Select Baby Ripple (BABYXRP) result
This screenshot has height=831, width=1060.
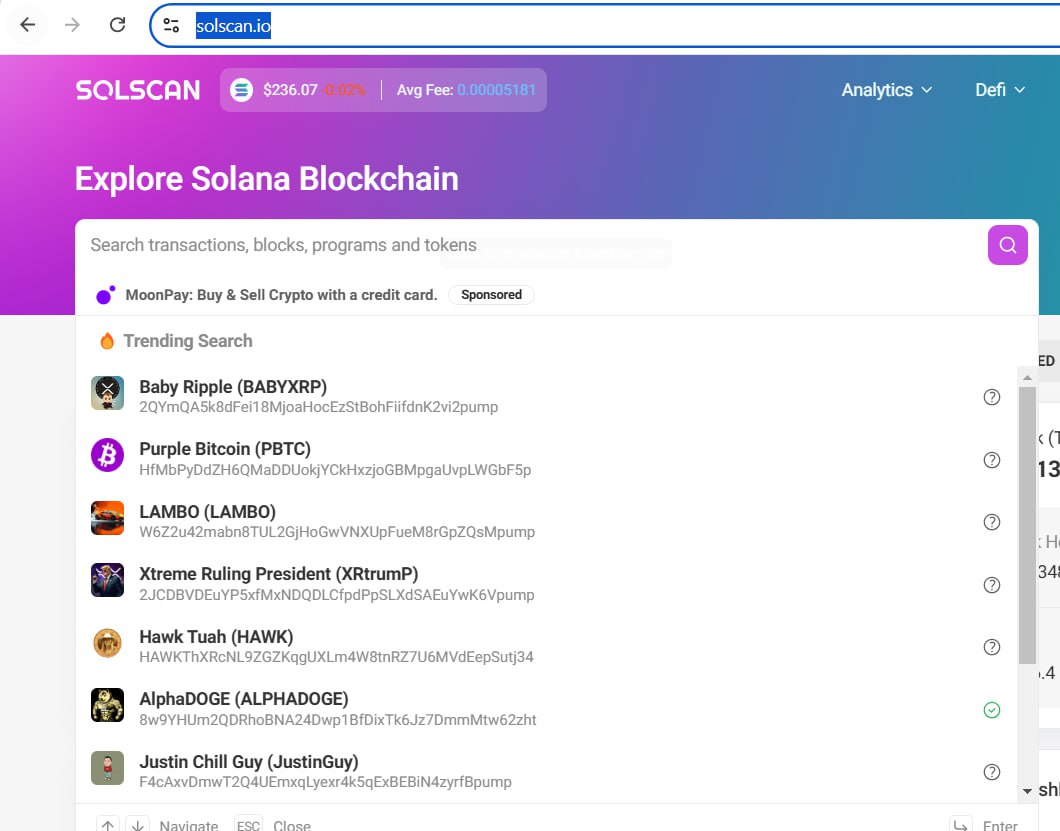click(548, 396)
